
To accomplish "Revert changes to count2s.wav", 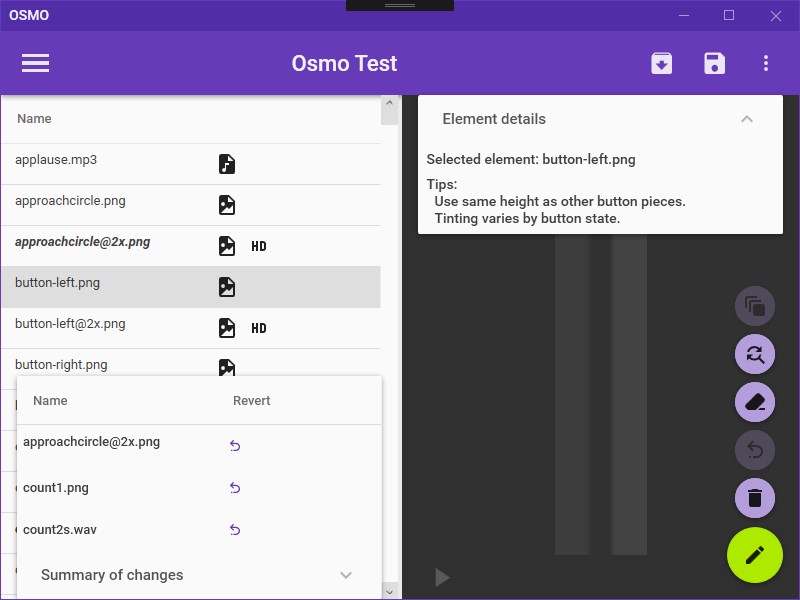I will click(x=235, y=530).
